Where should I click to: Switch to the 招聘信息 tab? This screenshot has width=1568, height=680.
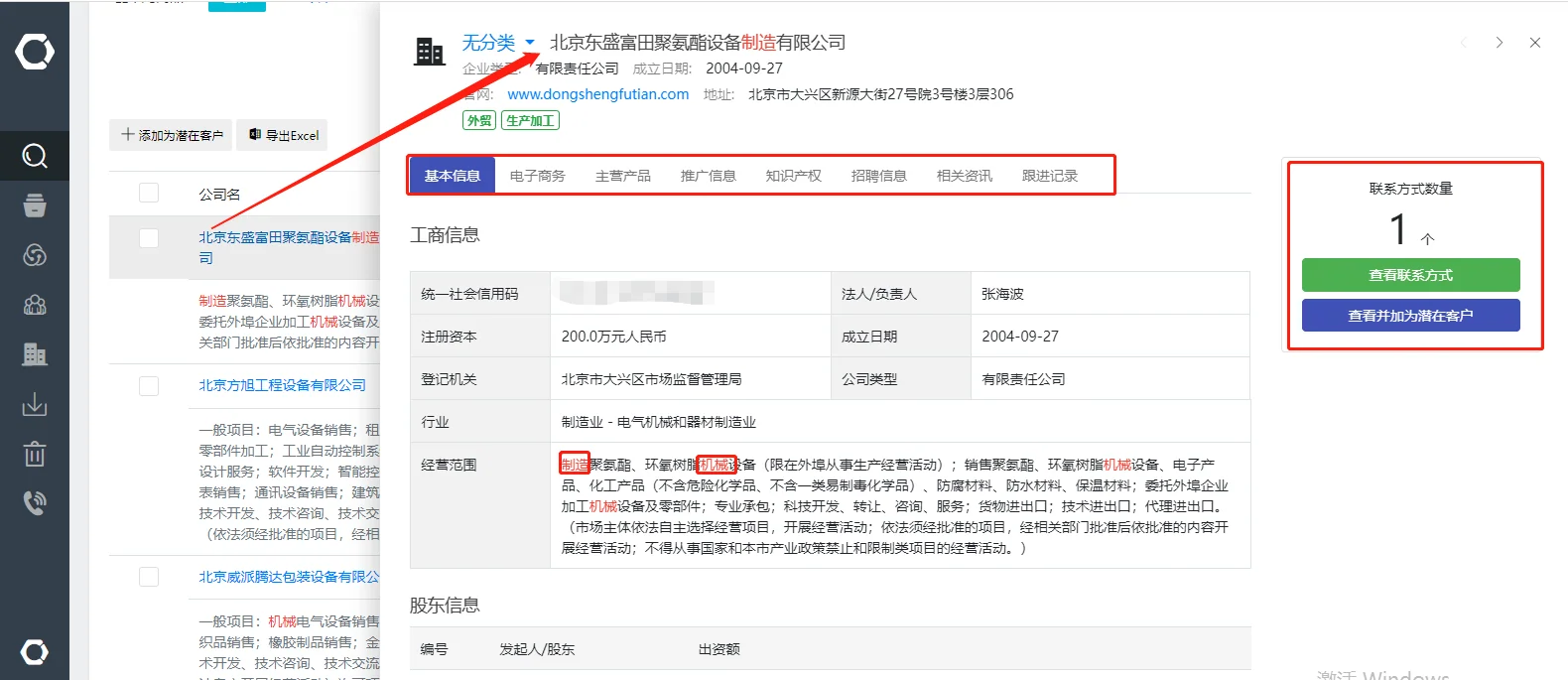point(879,176)
